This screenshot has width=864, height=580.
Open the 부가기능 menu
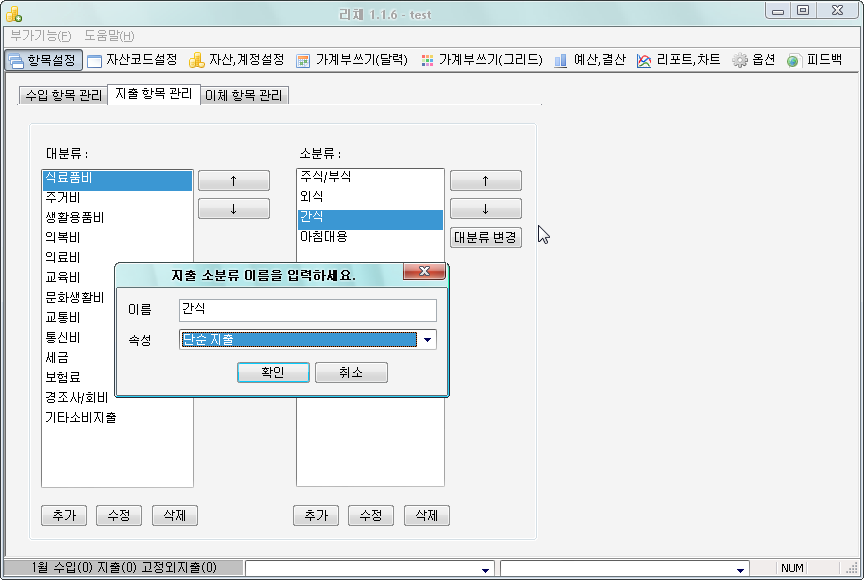click(x=41, y=36)
